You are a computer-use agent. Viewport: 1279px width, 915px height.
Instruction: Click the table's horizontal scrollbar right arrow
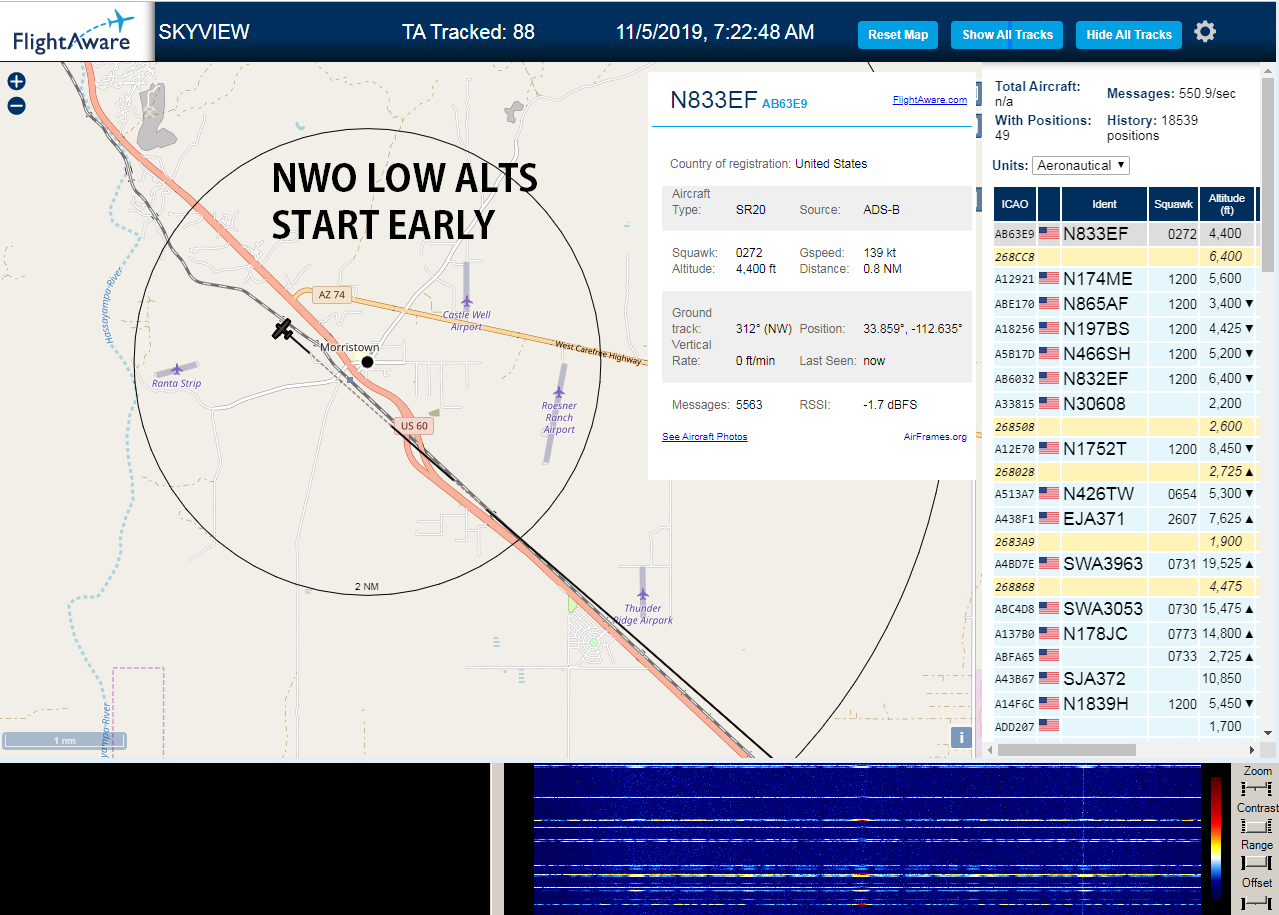[1251, 750]
